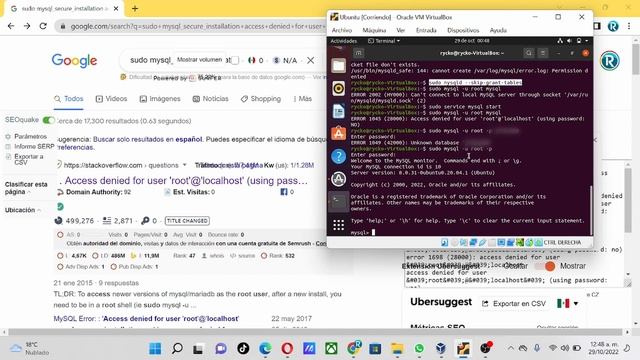The height and width of the screenshot is (360, 640).
Task: Click Exportar a CSV in SEOquake sidebar
Action: pos(24,159)
